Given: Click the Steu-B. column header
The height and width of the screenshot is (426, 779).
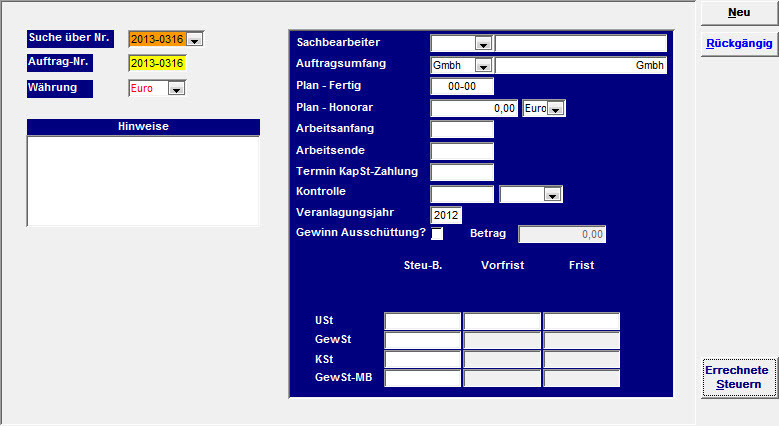Looking at the screenshot, I should [423, 265].
